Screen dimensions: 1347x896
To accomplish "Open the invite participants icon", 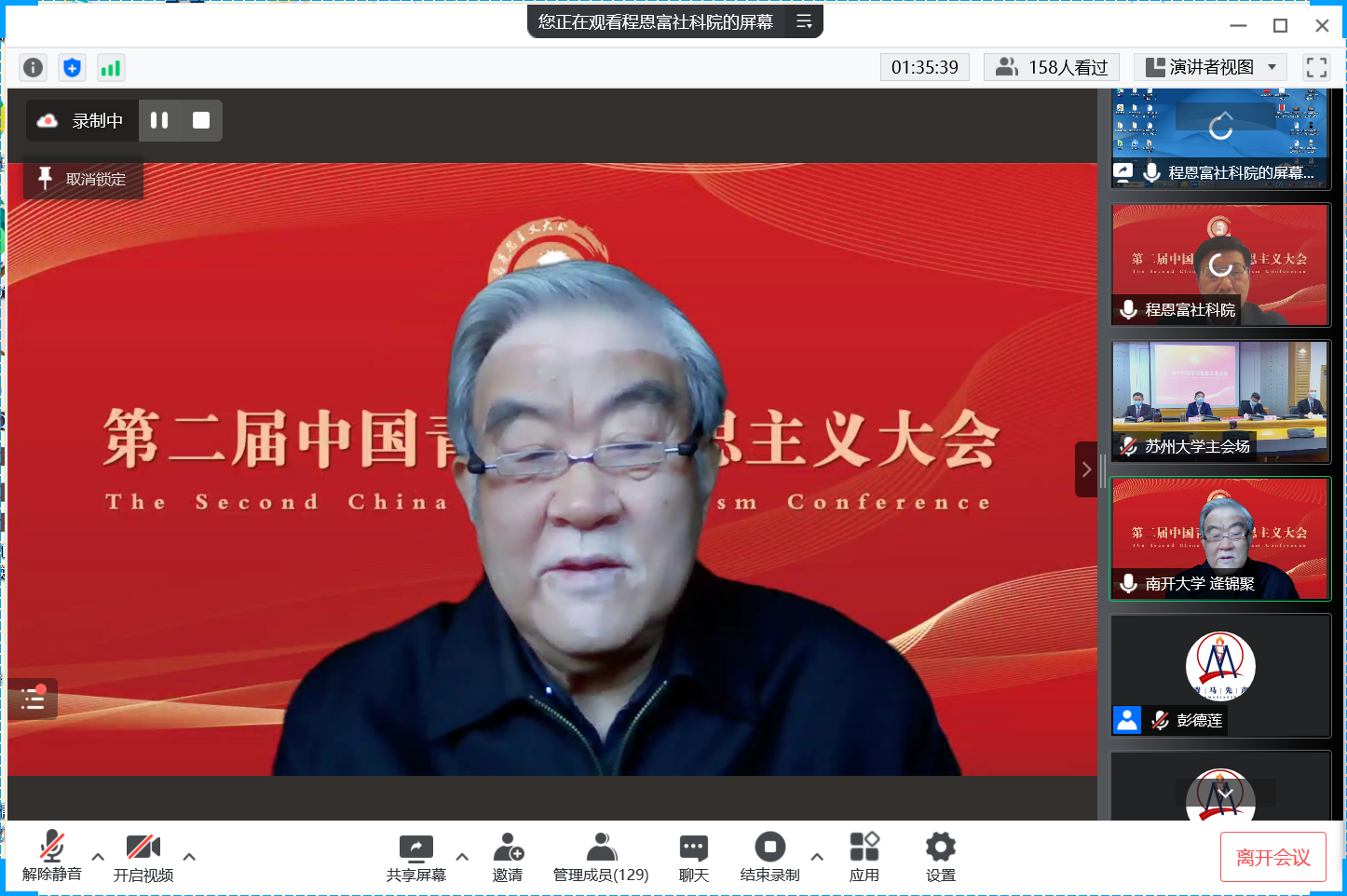I will point(508,857).
